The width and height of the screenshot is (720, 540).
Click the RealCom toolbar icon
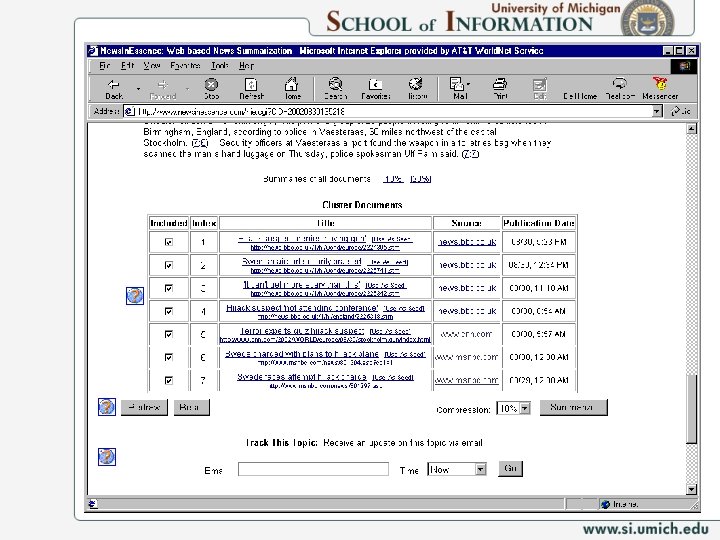point(620,89)
